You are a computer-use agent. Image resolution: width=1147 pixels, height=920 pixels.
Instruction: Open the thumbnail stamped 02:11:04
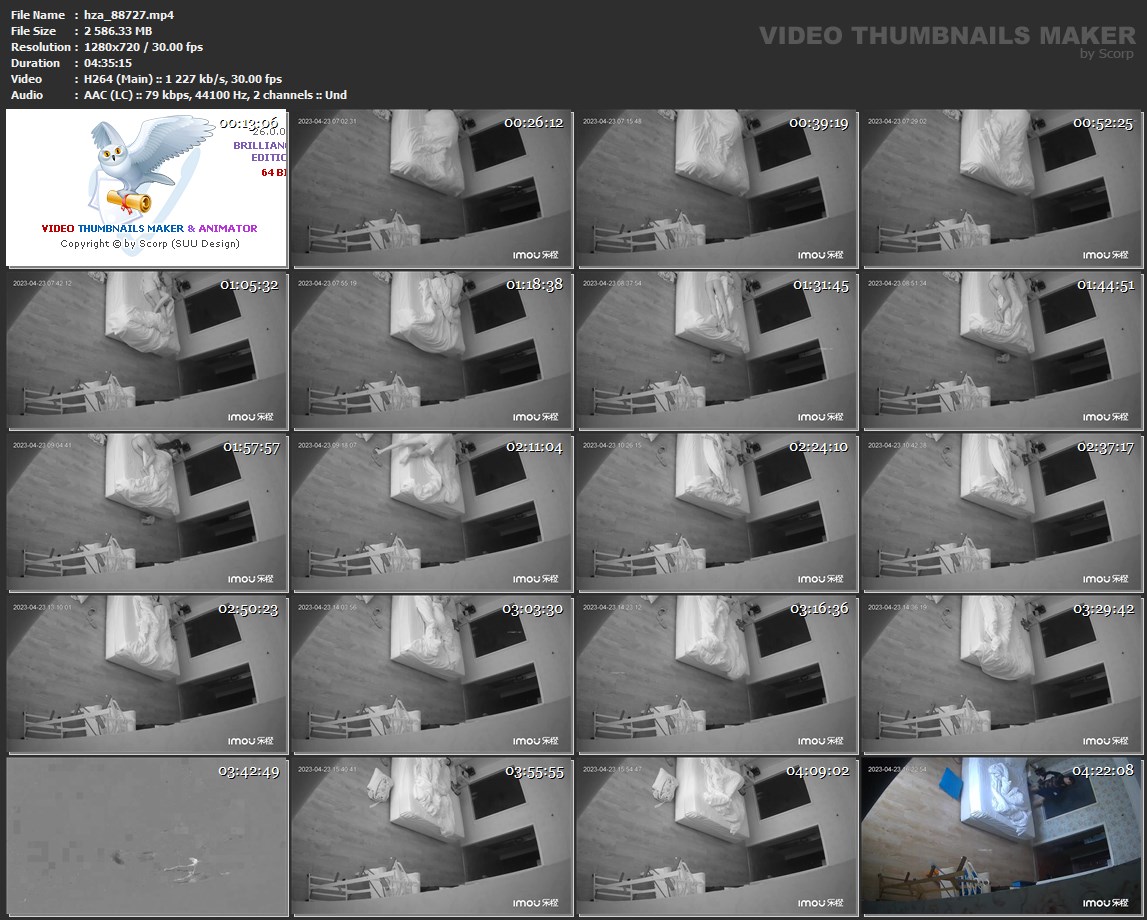coord(432,513)
